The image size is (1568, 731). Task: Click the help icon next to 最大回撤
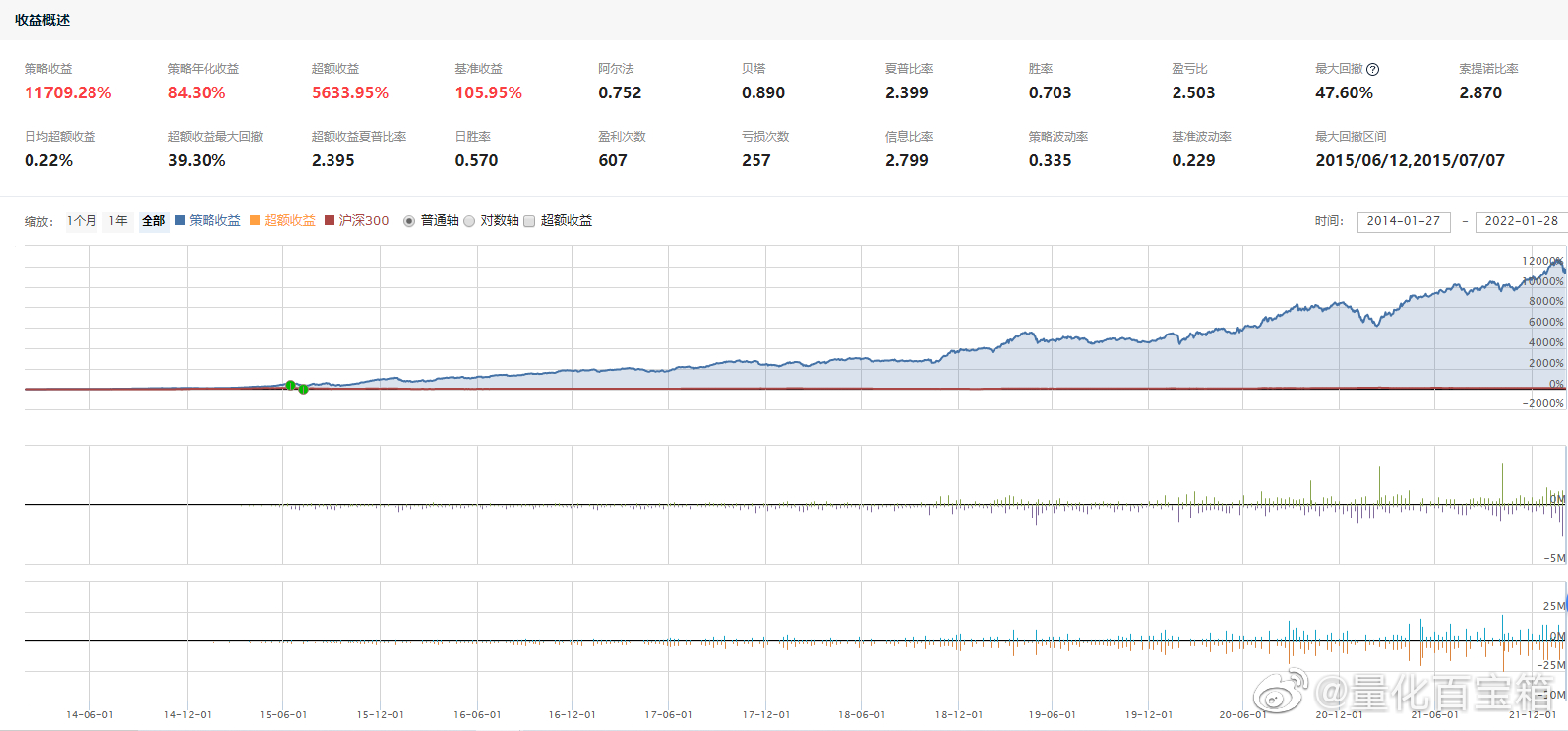(1373, 70)
